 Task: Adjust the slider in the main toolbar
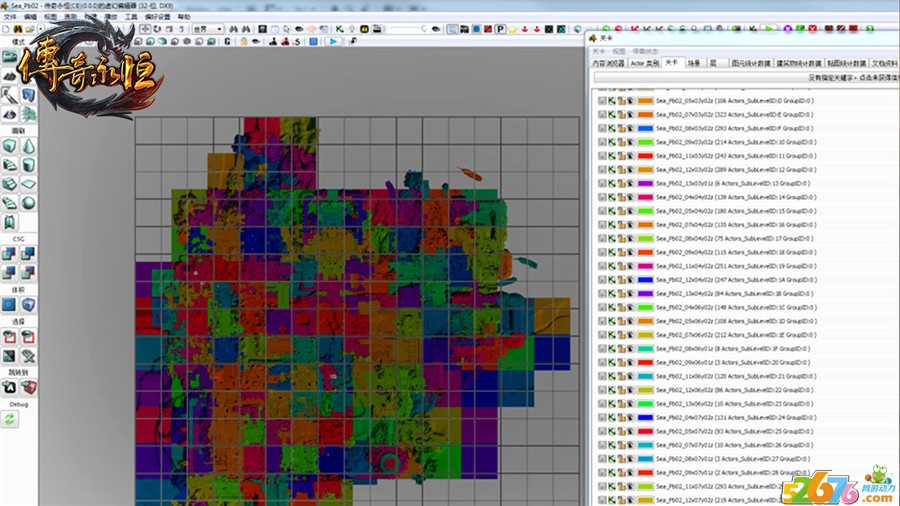point(408,29)
